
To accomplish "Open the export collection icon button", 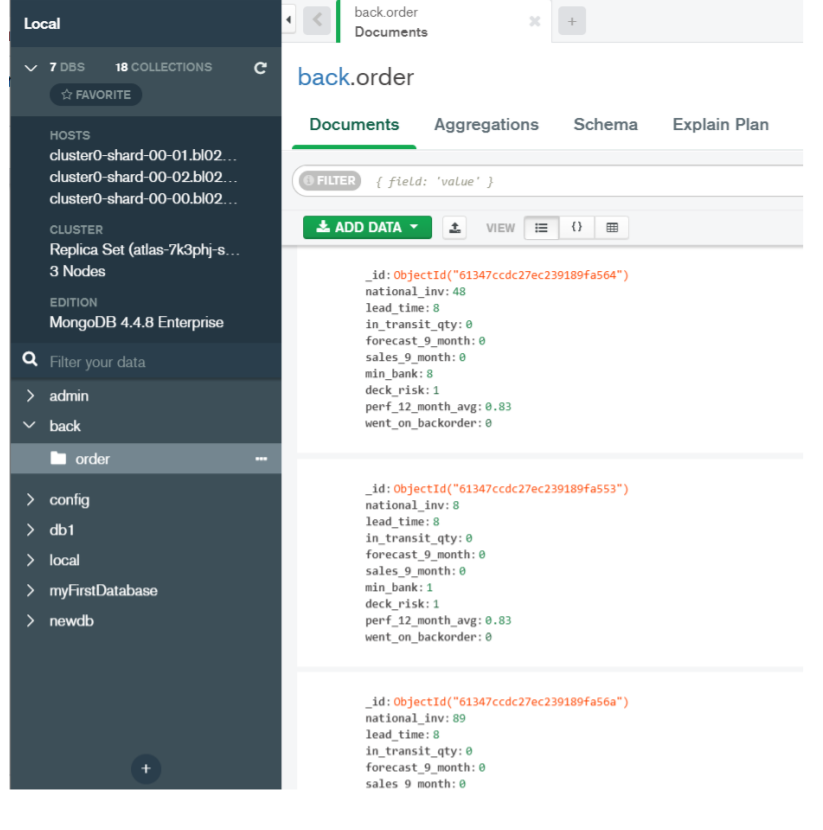I will tap(454, 228).
